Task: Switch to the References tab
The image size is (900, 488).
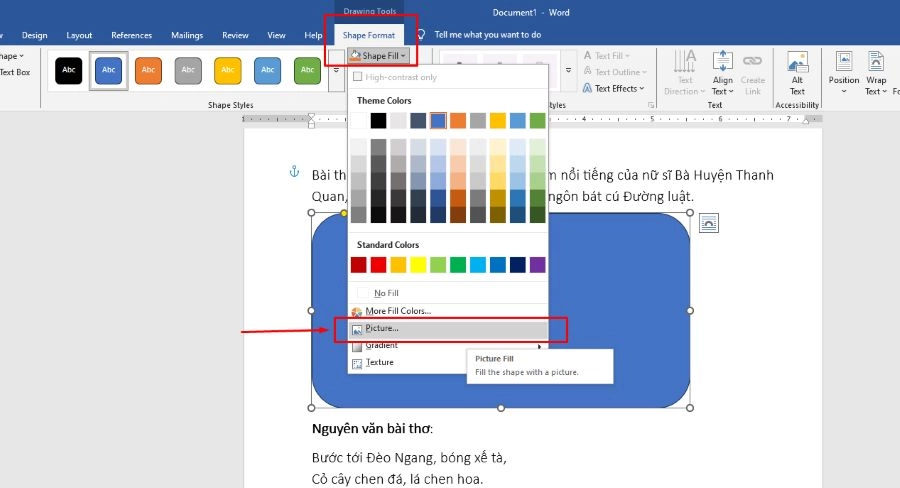Action: pos(131,35)
